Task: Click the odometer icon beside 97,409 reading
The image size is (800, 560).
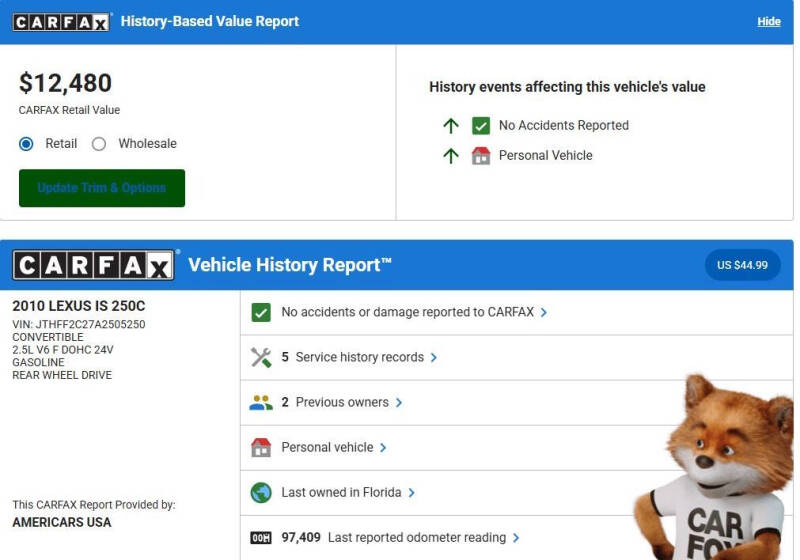Action: coord(261,538)
